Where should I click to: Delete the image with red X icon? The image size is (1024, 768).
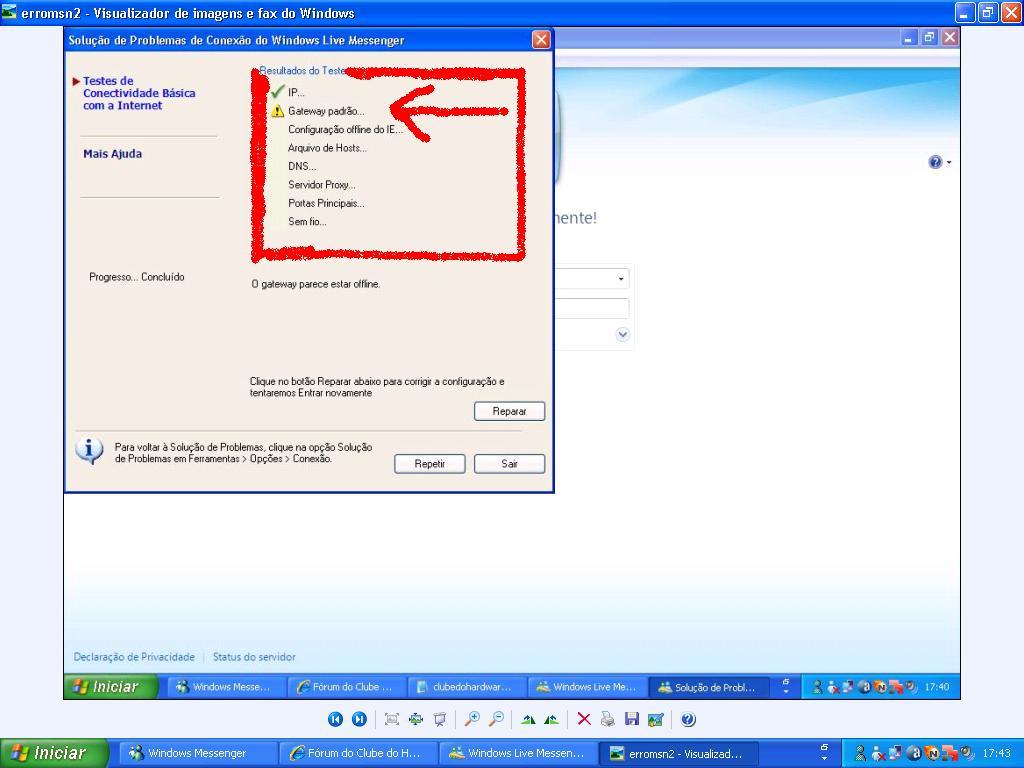584,719
